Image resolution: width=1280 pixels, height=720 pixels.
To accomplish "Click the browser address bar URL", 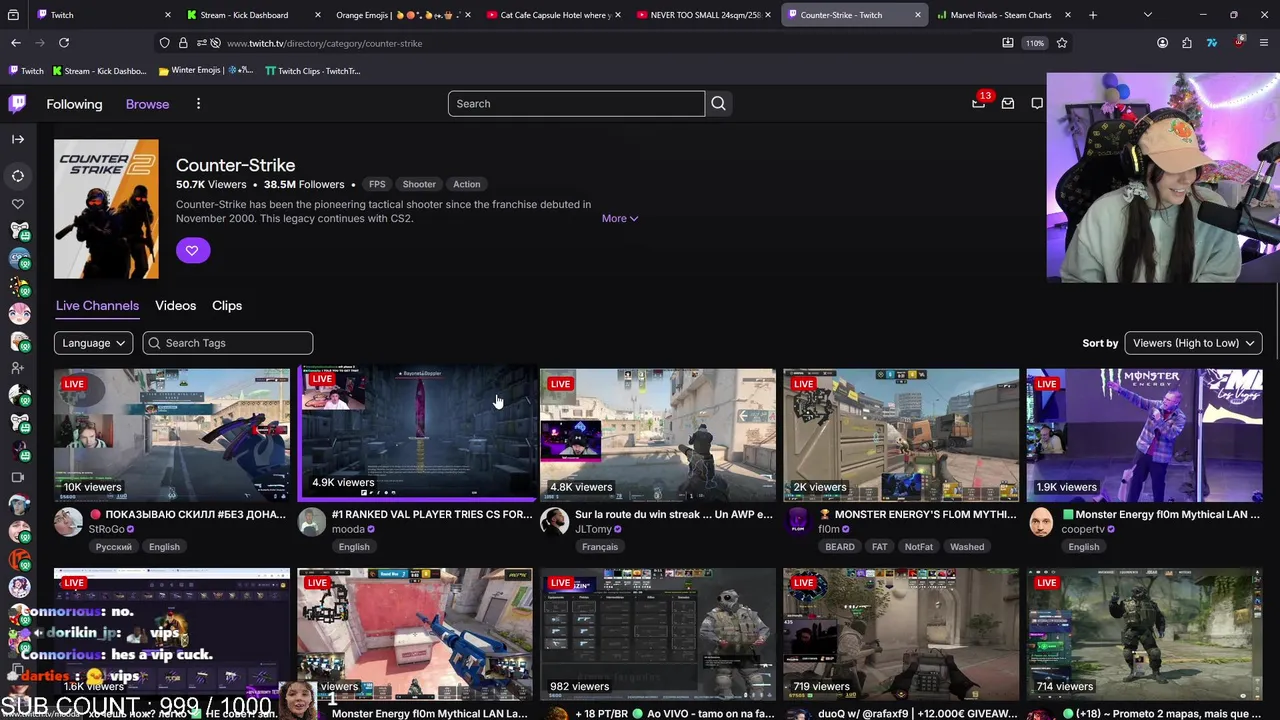I will (x=324, y=43).
